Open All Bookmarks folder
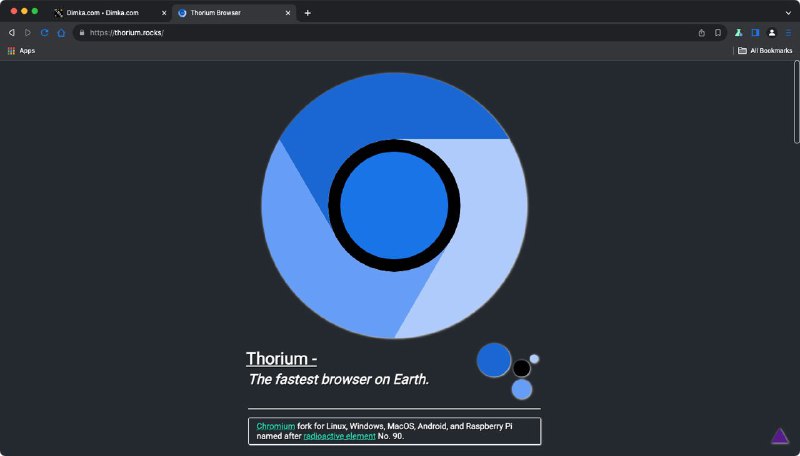800x456 pixels. [x=765, y=50]
